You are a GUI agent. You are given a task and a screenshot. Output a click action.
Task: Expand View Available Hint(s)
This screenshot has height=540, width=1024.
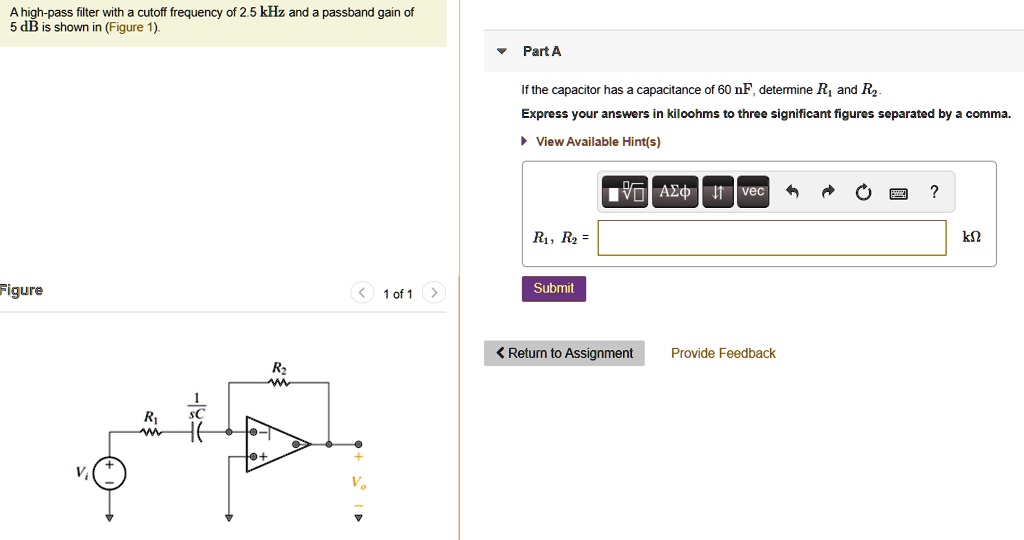click(598, 142)
